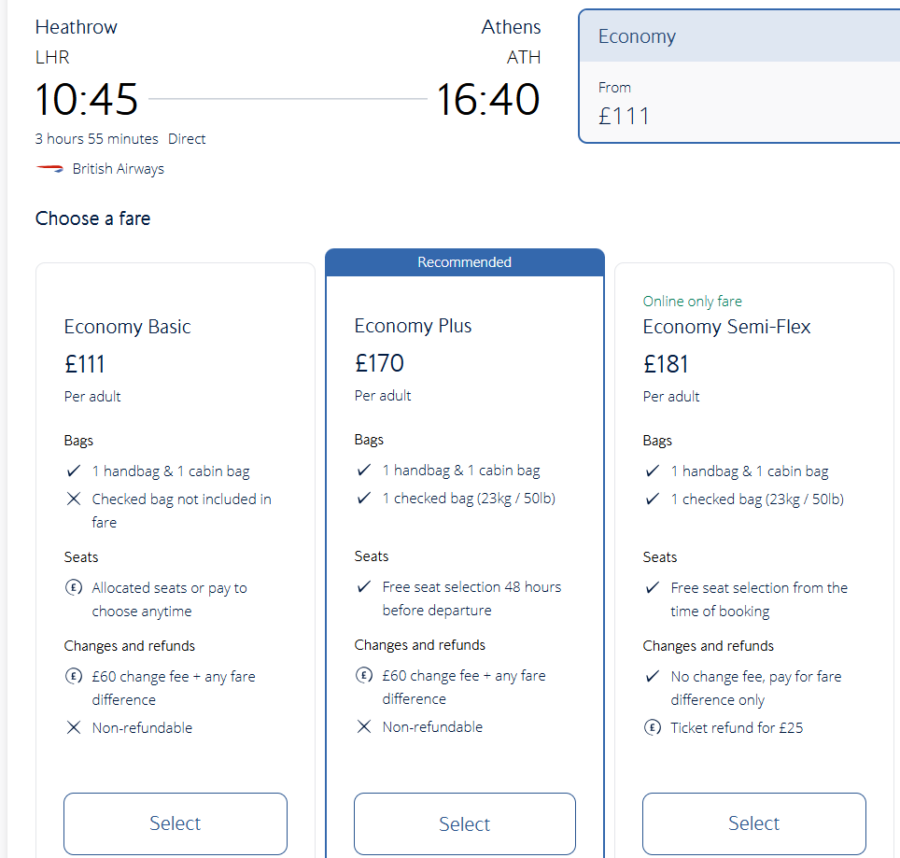This screenshot has height=858, width=900.
Task: Select the Economy Plus fare
Action: tap(464, 823)
